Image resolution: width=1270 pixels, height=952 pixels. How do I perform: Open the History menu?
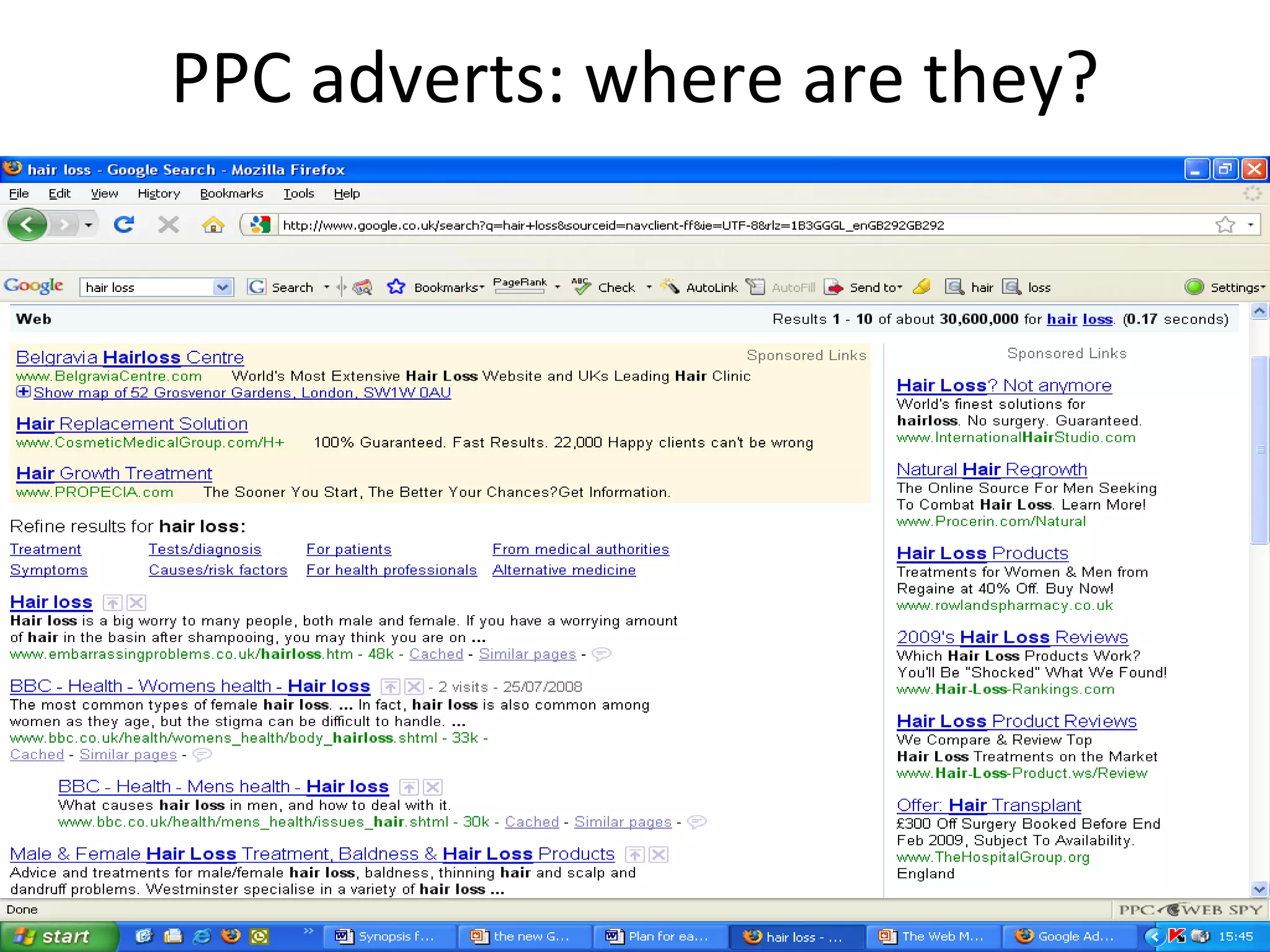[159, 193]
